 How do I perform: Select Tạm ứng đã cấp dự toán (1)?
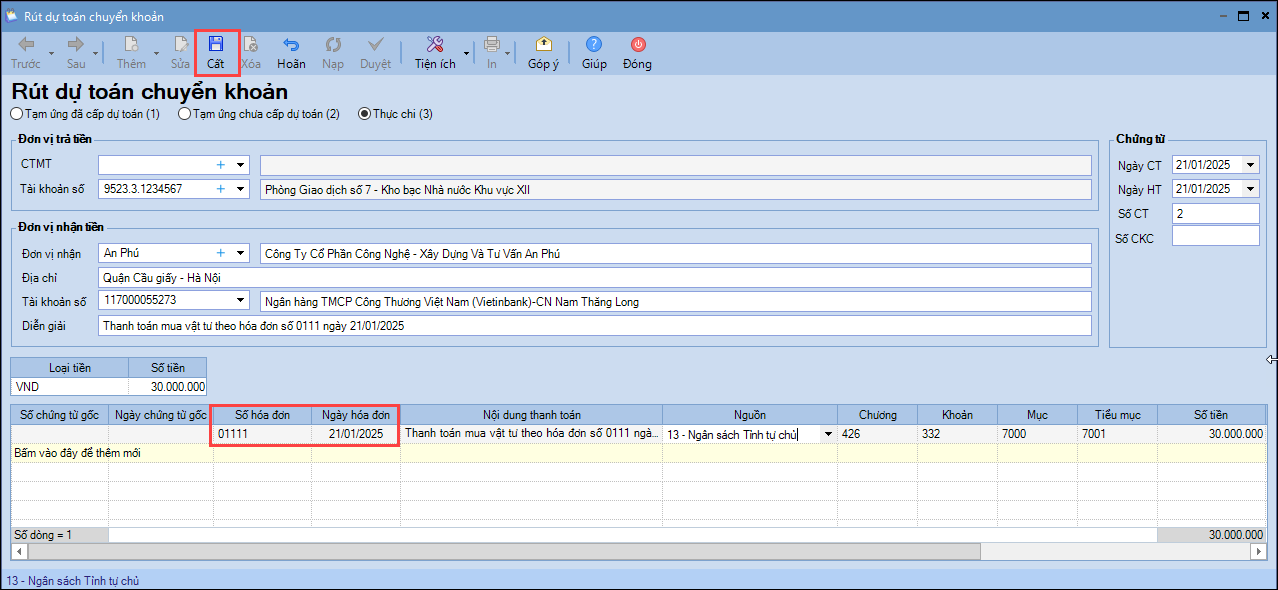(x=85, y=114)
